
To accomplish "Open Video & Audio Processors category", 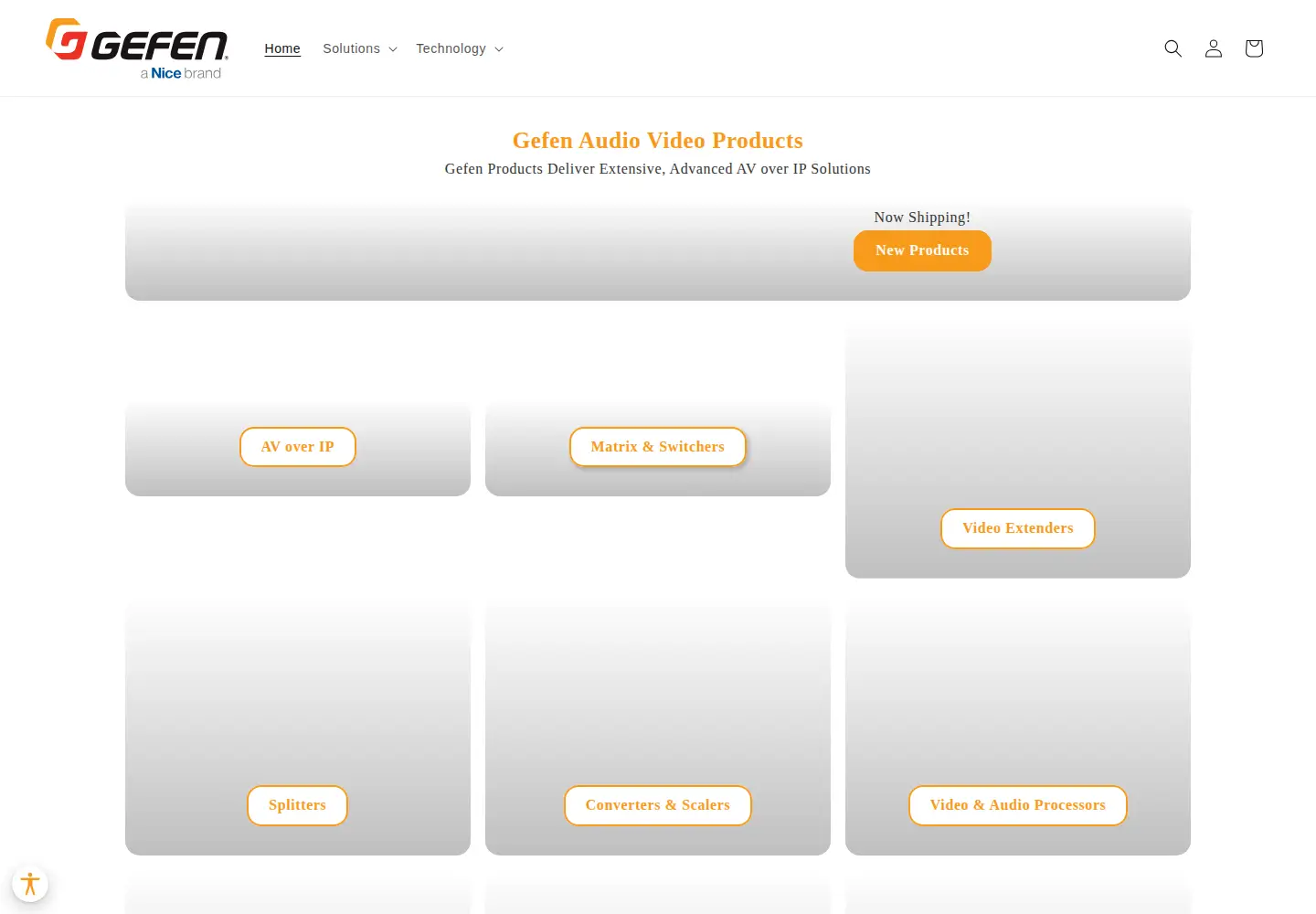I will pyautogui.click(x=1018, y=805).
